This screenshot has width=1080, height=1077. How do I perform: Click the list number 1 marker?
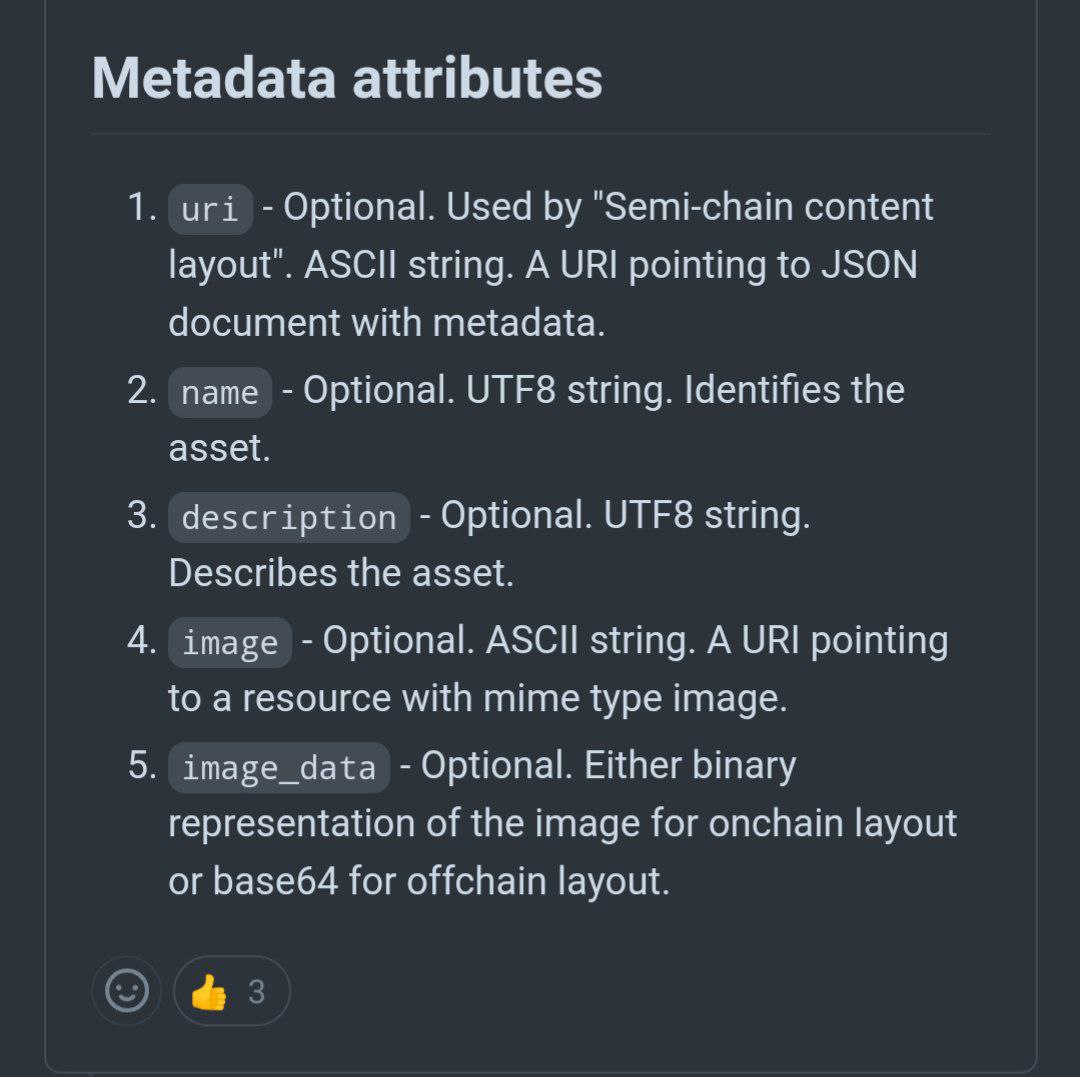coord(143,207)
